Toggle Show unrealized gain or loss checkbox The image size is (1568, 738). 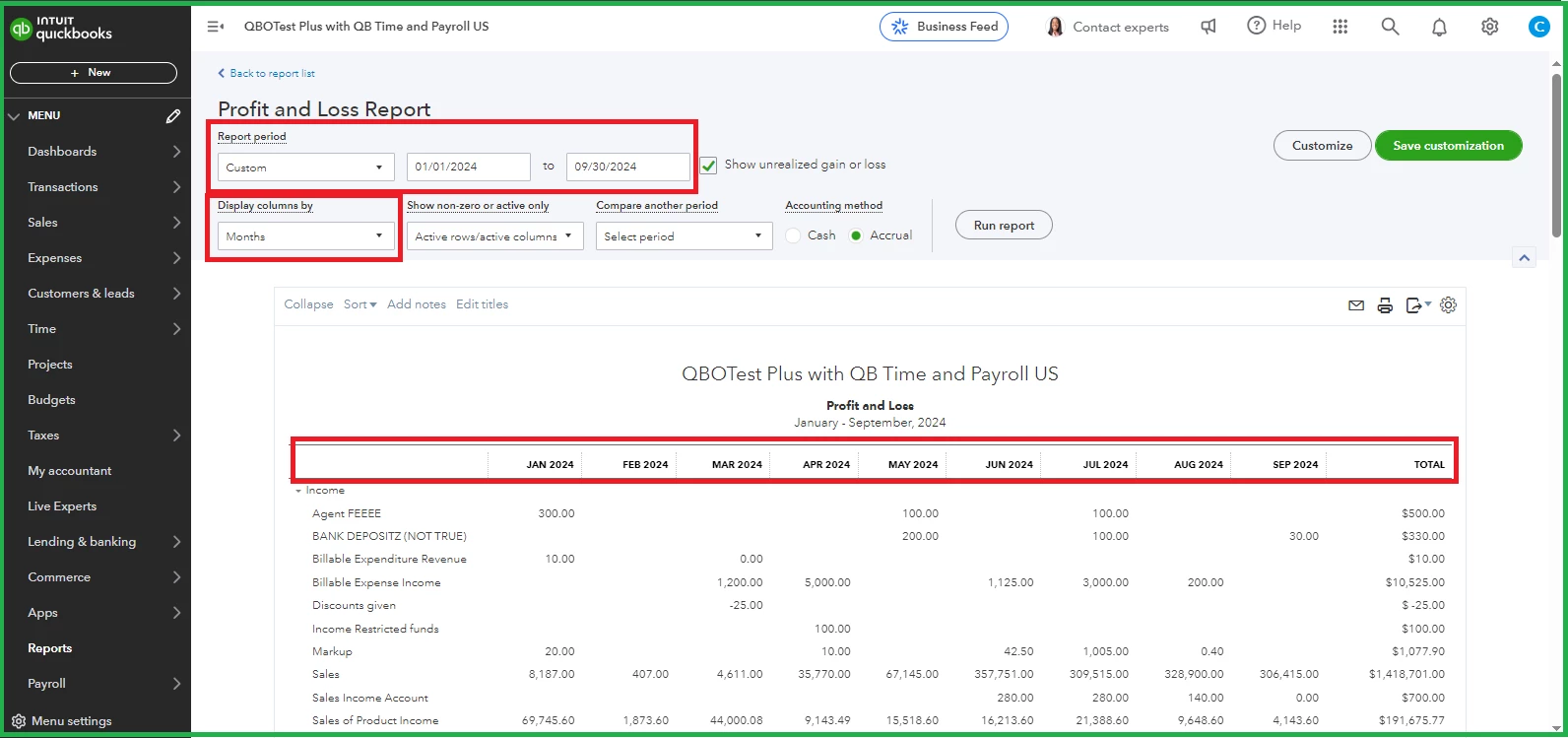708,166
